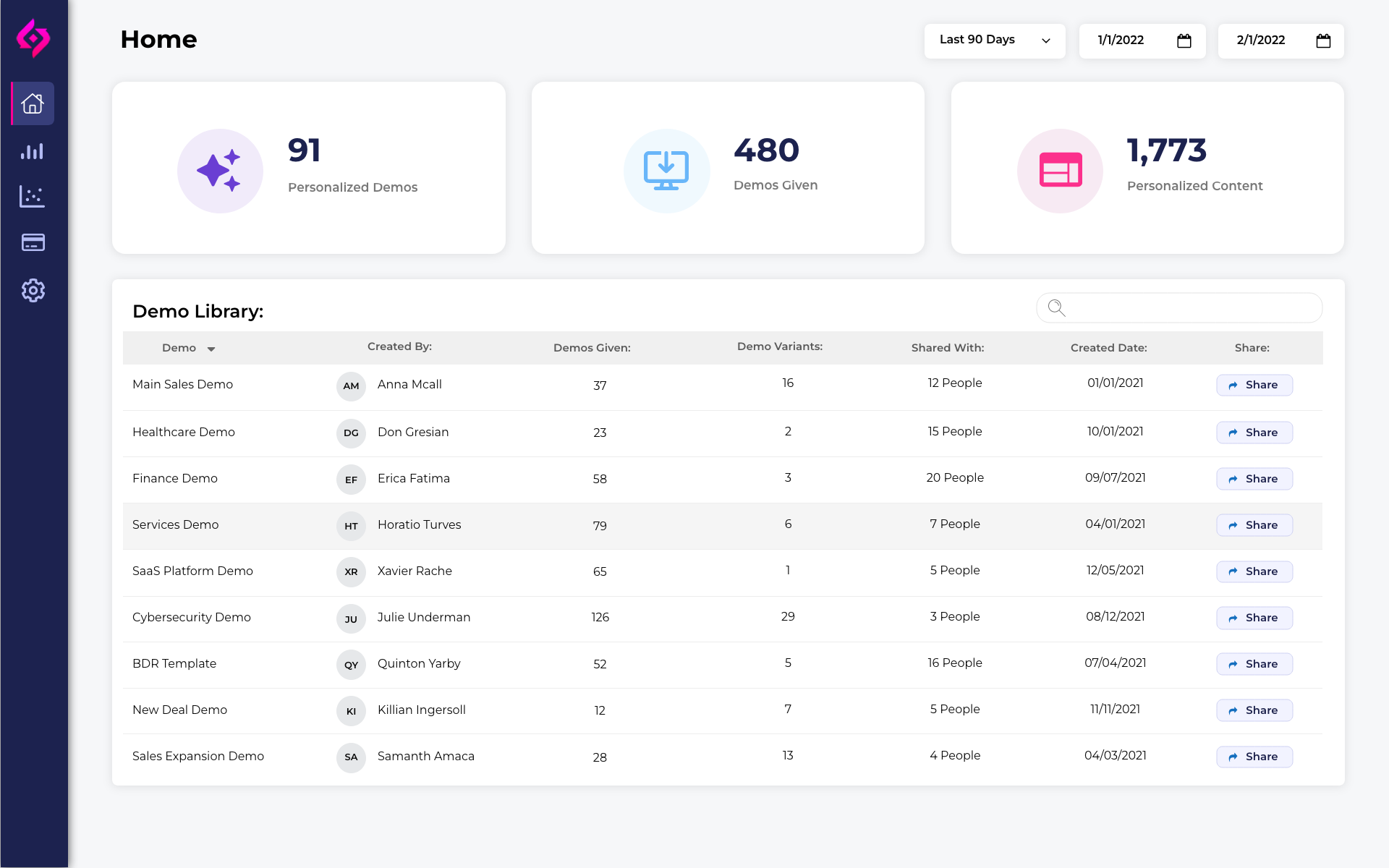Select the Healthcare Demo row
The width and height of the screenshot is (1389, 868).
tap(183, 432)
